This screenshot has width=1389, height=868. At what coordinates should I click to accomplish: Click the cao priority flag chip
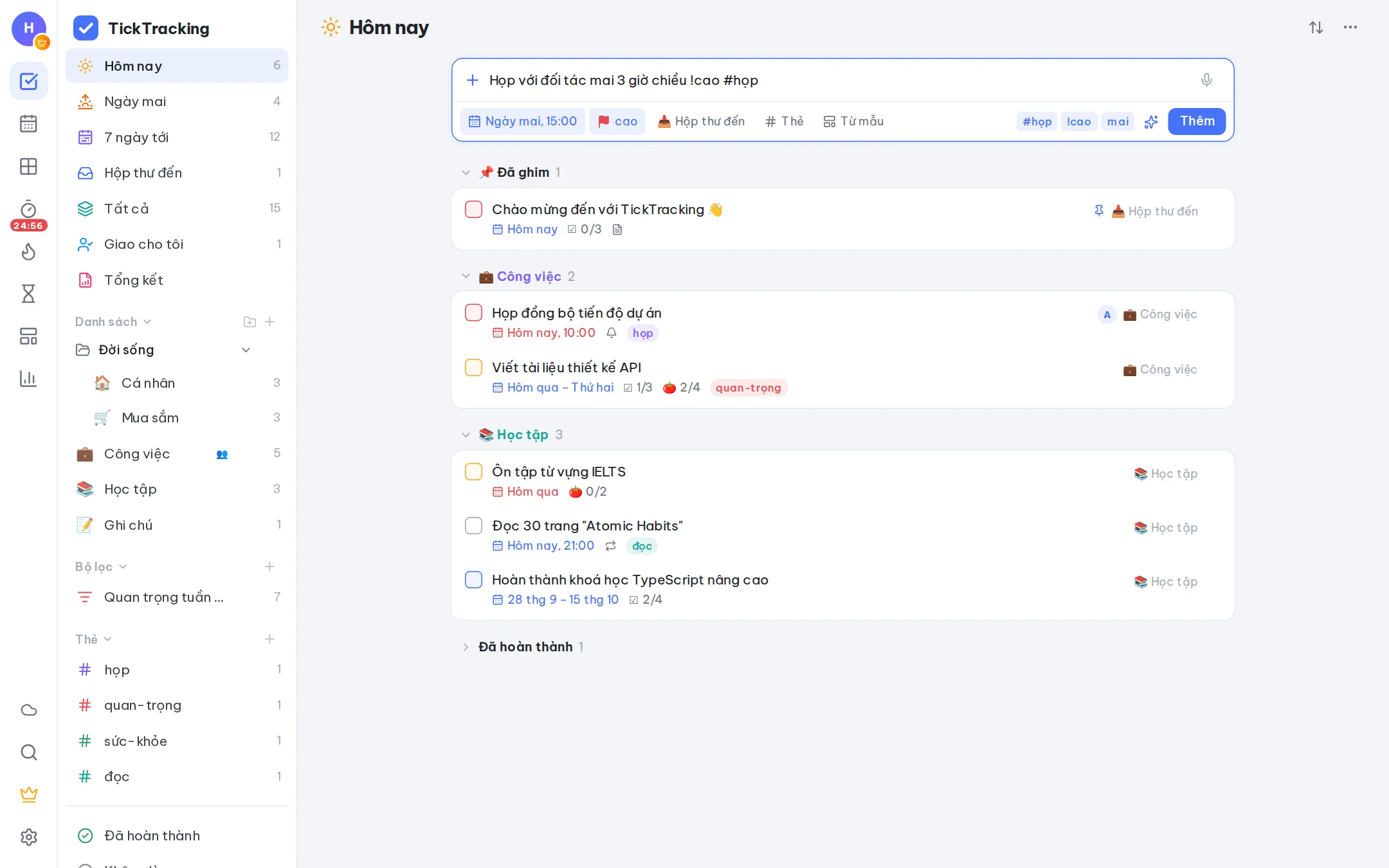point(617,122)
